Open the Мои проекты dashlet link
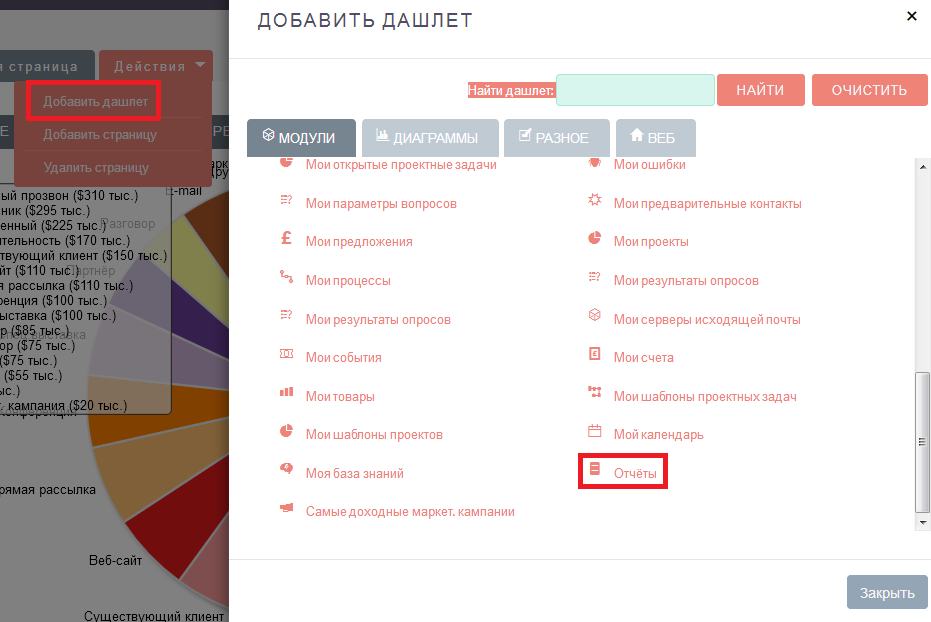This screenshot has height=622, width=931. (x=650, y=241)
